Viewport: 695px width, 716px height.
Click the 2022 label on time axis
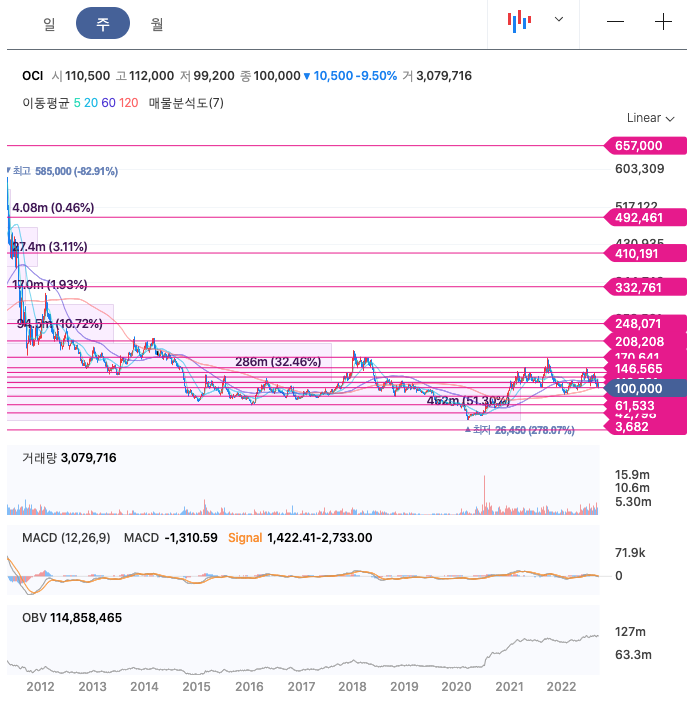[x=561, y=687]
